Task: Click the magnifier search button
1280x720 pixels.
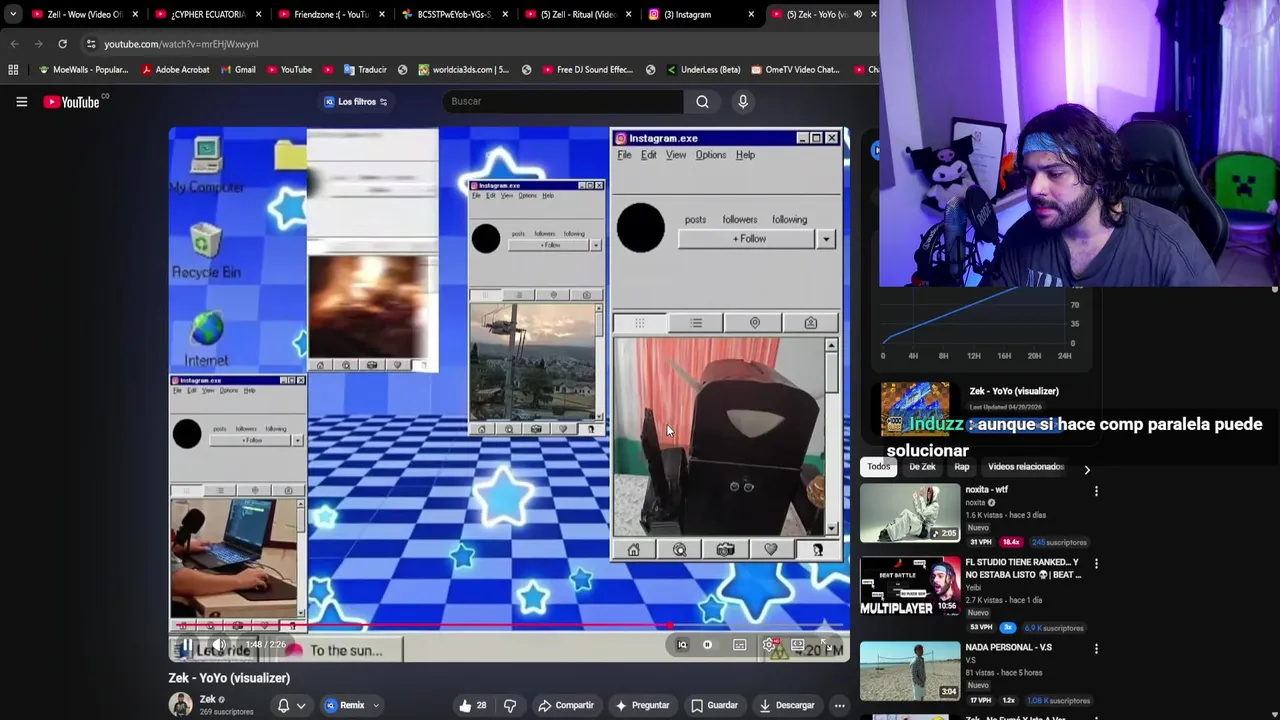Action: point(702,101)
